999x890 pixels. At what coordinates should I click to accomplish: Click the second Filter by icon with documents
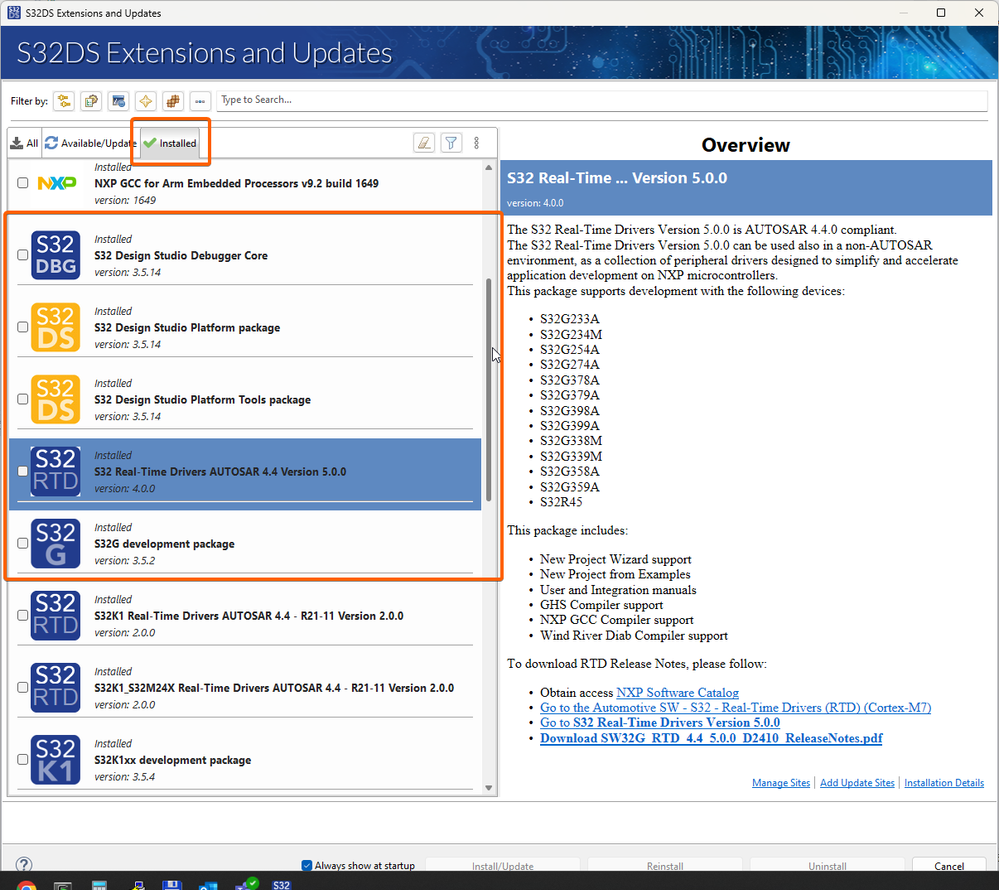(x=91, y=101)
